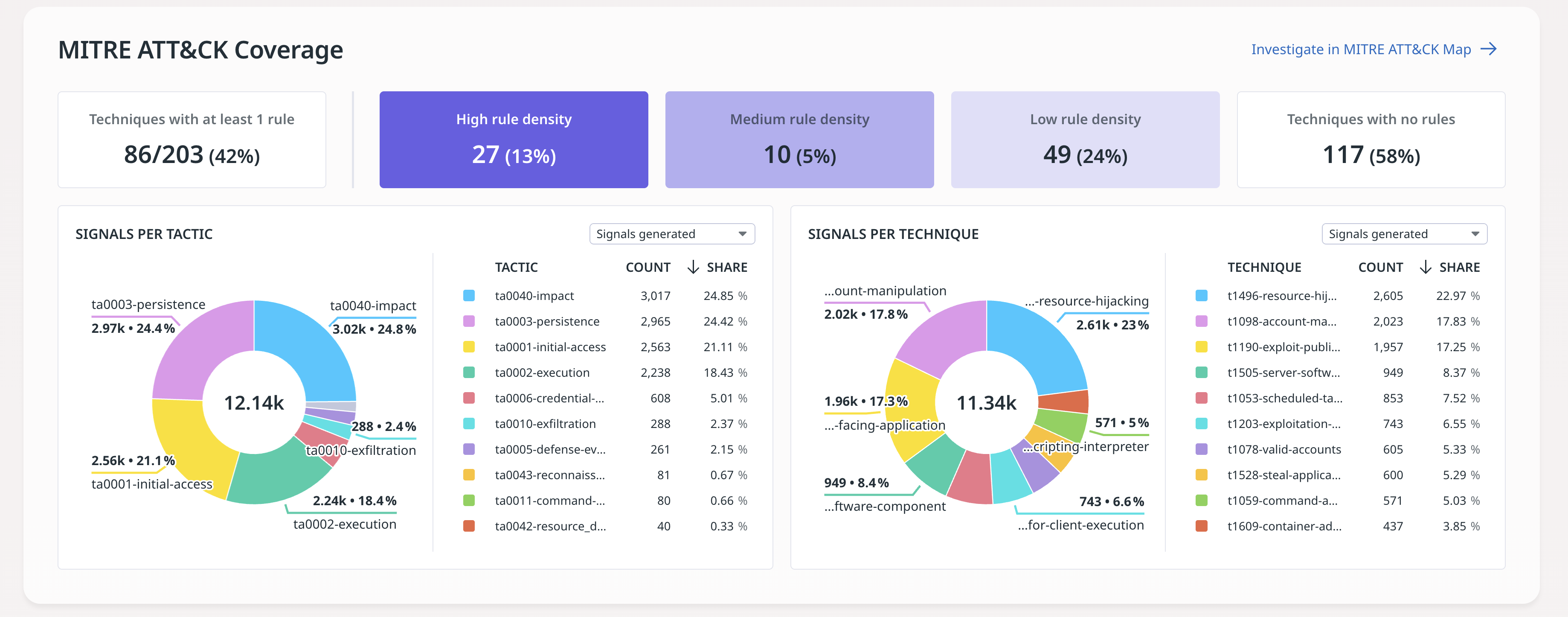Image resolution: width=1568 pixels, height=617 pixels.
Task: Click blue swatch for t1496-resource-hij
Action: [x=1201, y=295]
